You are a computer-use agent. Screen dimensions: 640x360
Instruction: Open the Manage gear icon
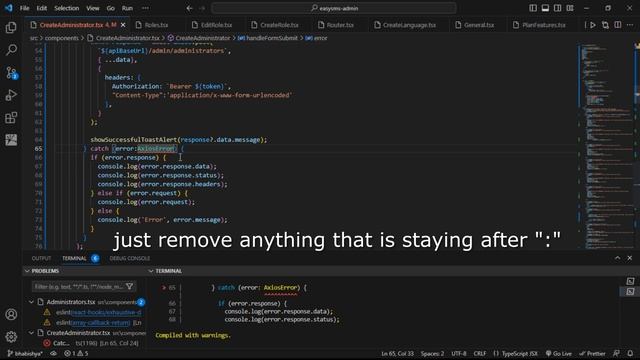tap(11, 336)
